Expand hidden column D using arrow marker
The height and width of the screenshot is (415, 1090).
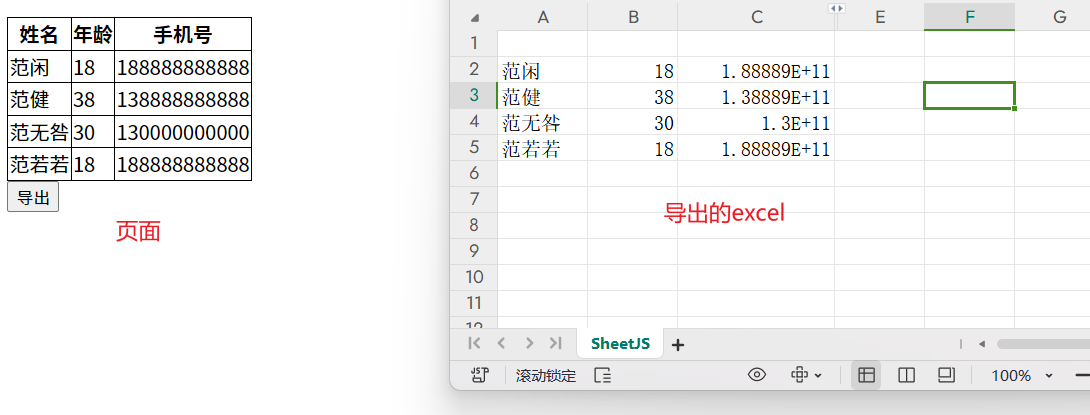(837, 8)
